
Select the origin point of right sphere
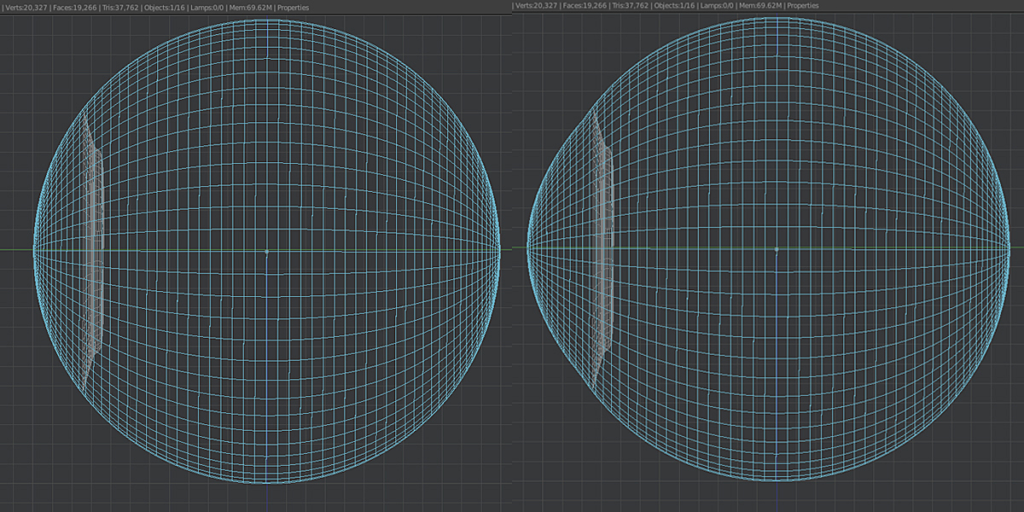coord(776,249)
